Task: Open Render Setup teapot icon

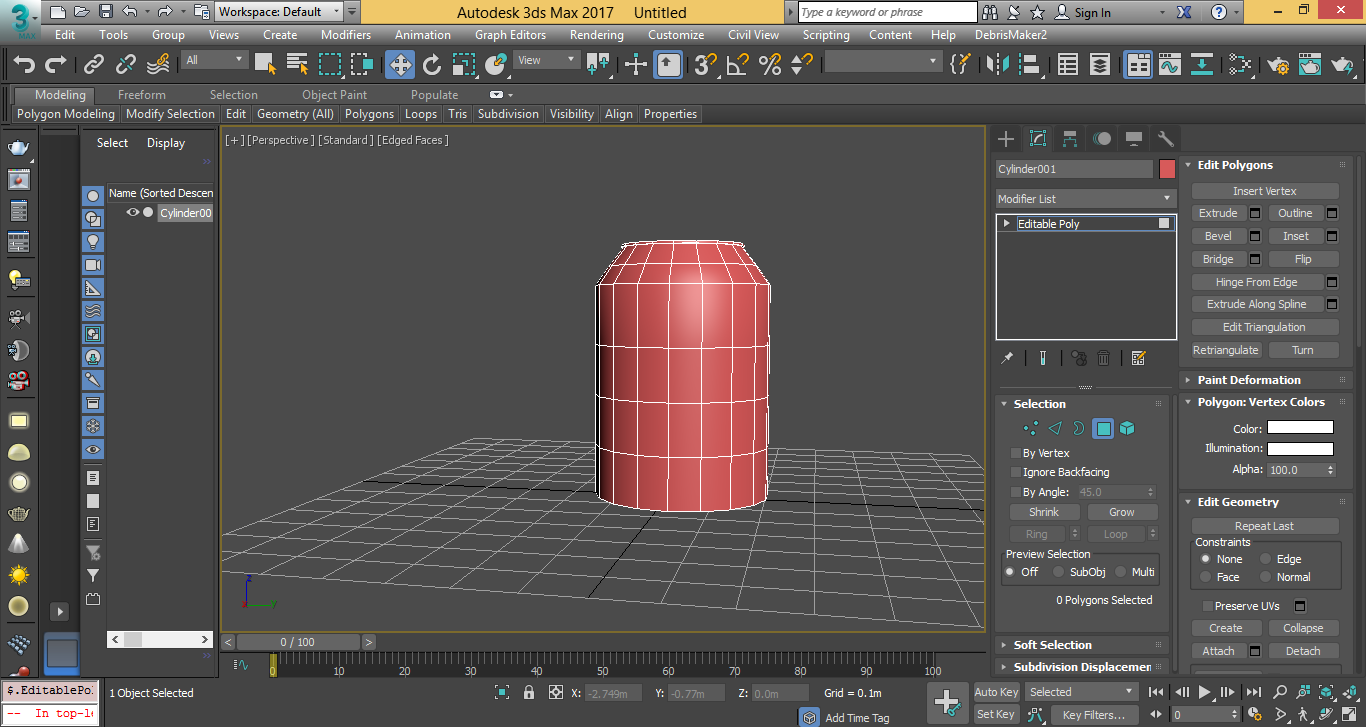Action: point(1278,65)
